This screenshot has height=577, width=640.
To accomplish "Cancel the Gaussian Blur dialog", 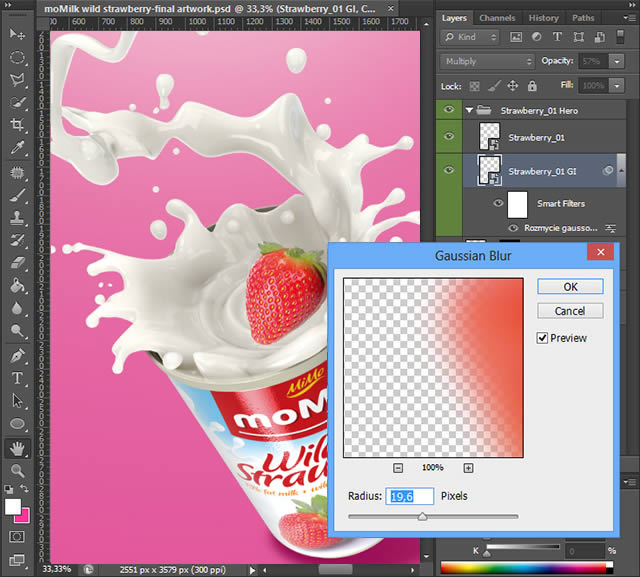I will (x=570, y=311).
